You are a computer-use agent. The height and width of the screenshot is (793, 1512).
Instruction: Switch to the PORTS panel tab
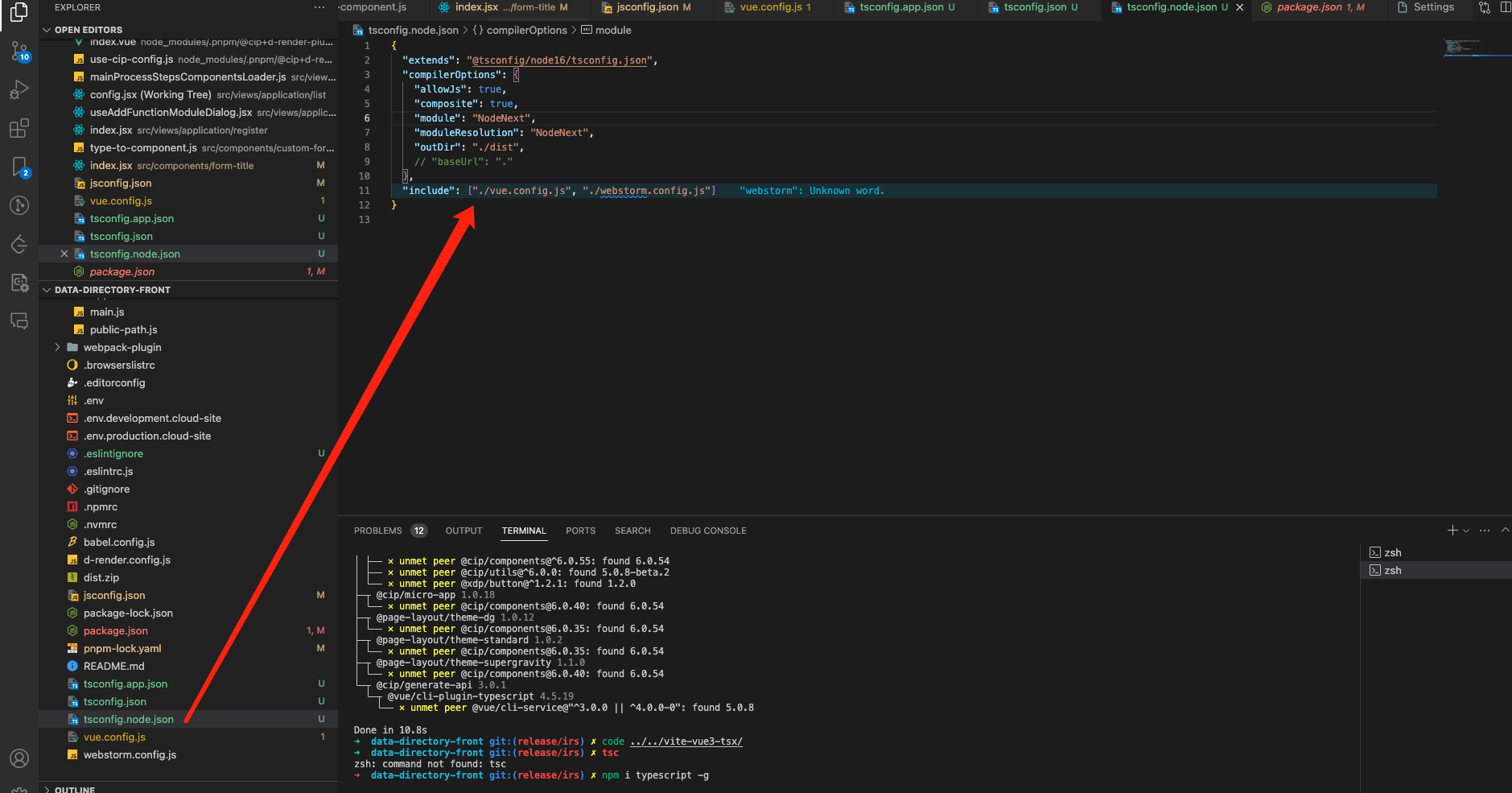click(x=580, y=531)
